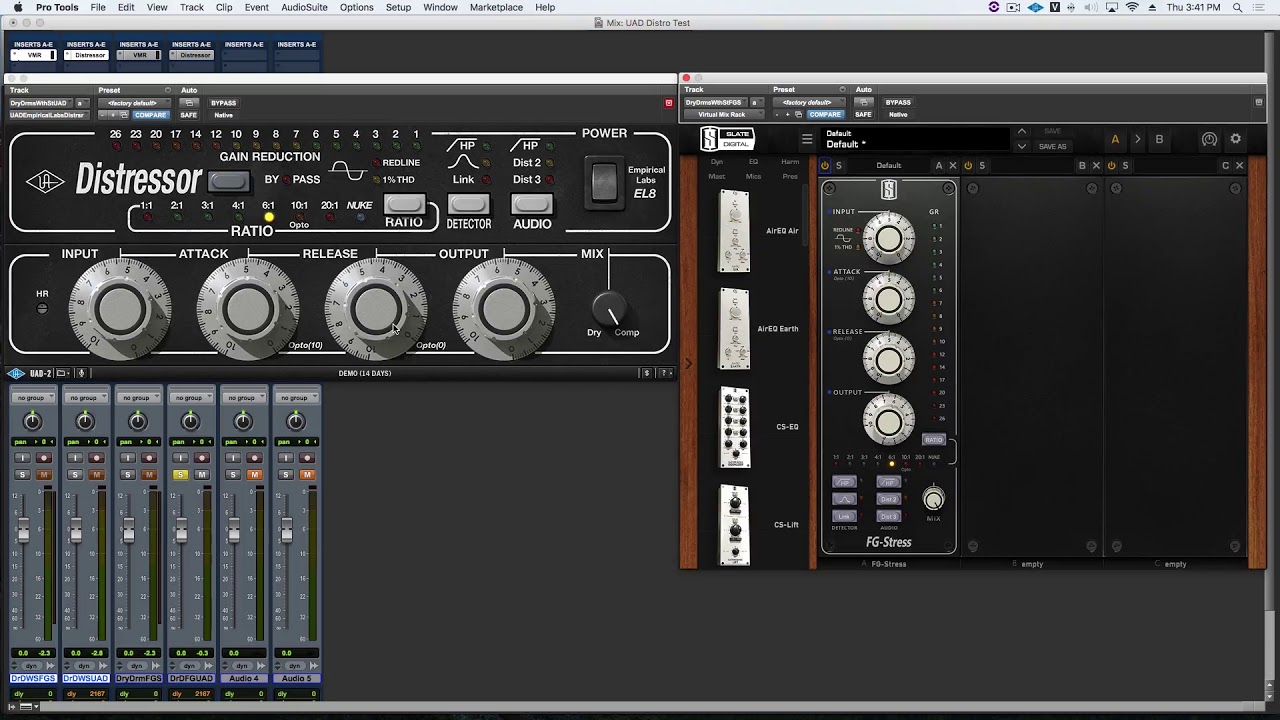The image size is (1280, 720).
Task: Solo Slate rack slot A
Action: [839, 166]
